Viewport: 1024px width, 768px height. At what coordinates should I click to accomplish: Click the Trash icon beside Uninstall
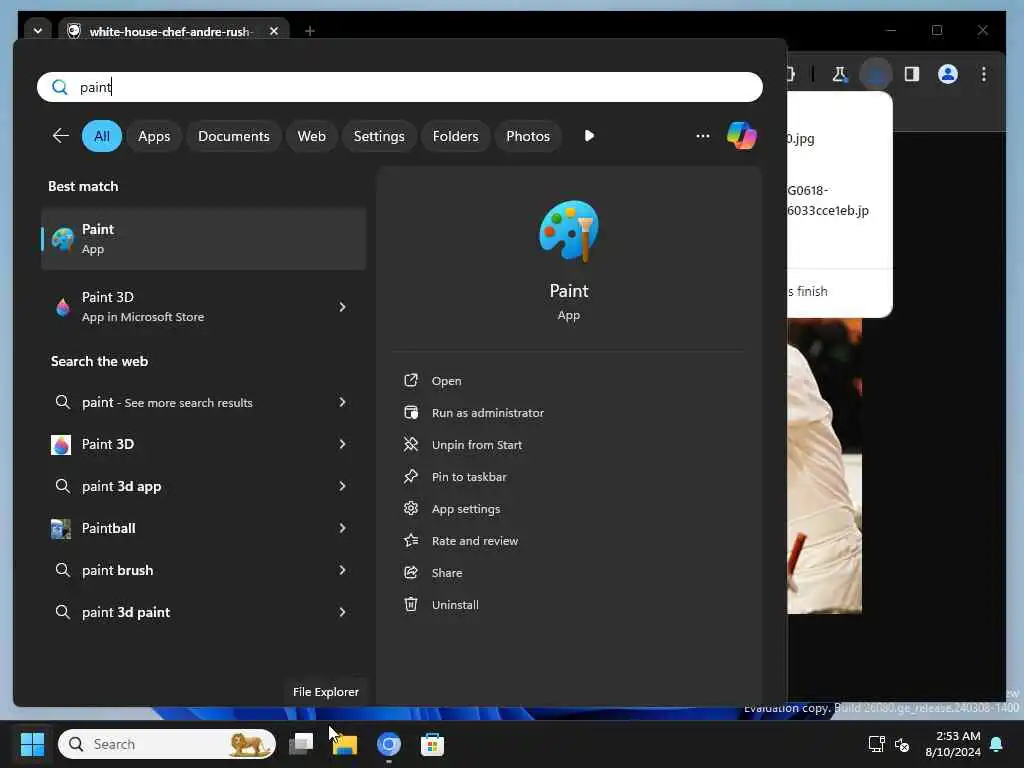[411, 604]
